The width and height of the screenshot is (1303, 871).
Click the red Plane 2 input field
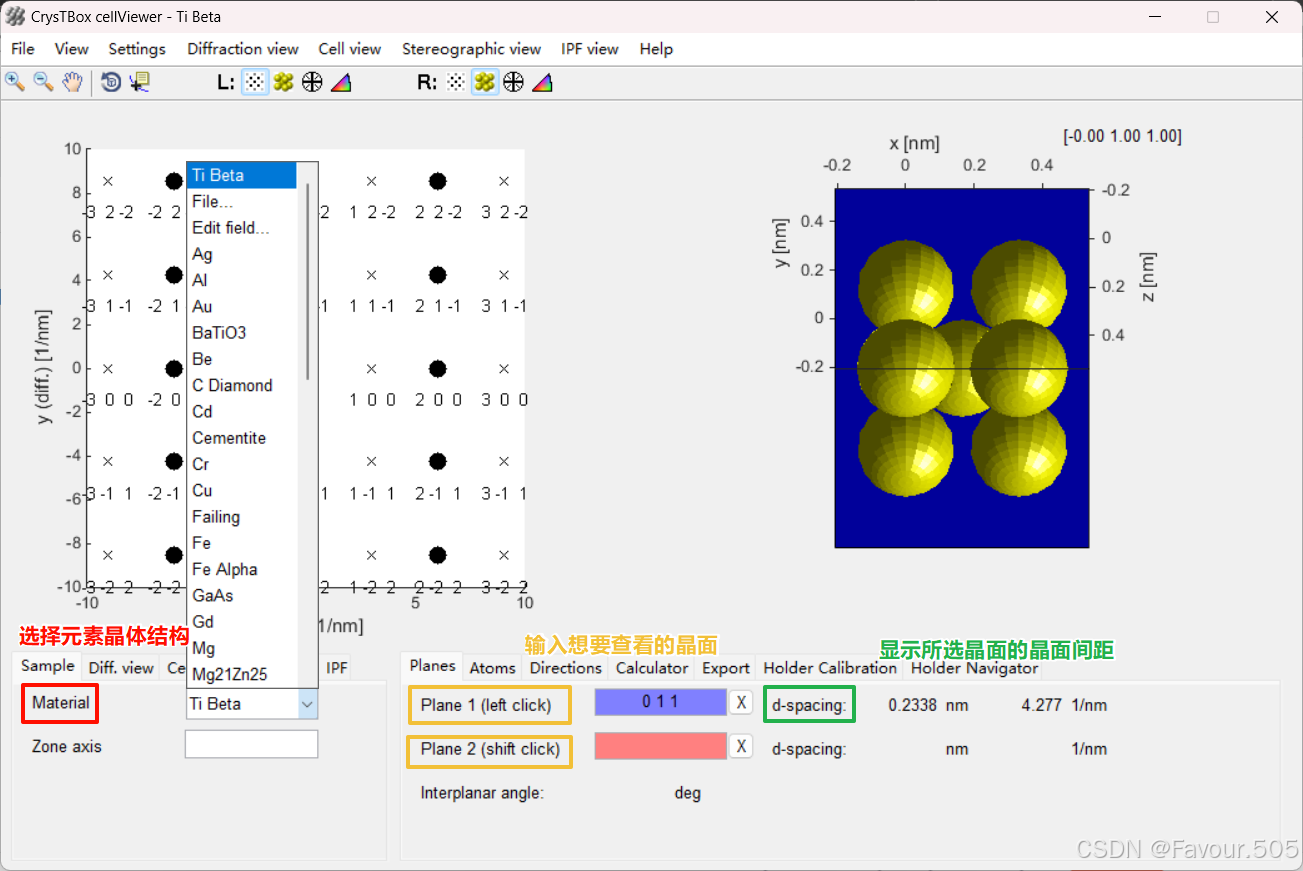pyautogui.click(x=660, y=746)
